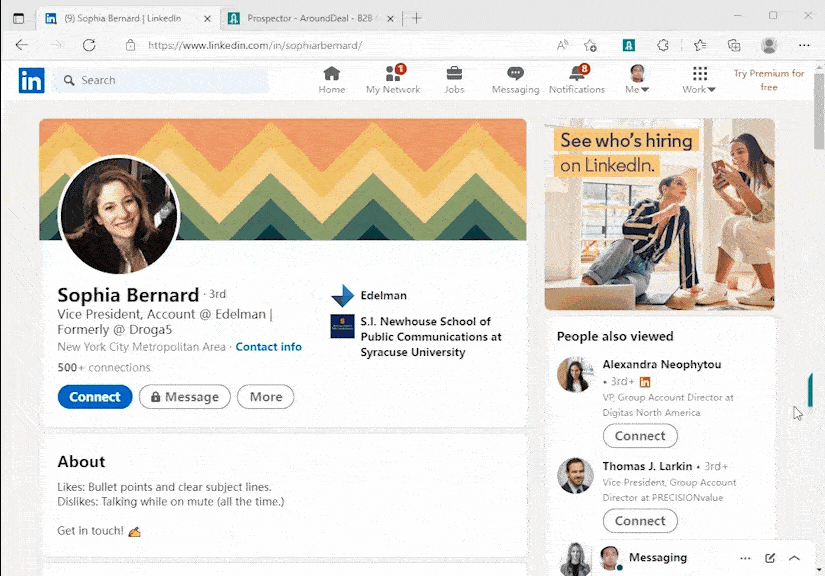Close the Prospector AroundDeal tab
The width and height of the screenshot is (825, 576).
pos(390,18)
